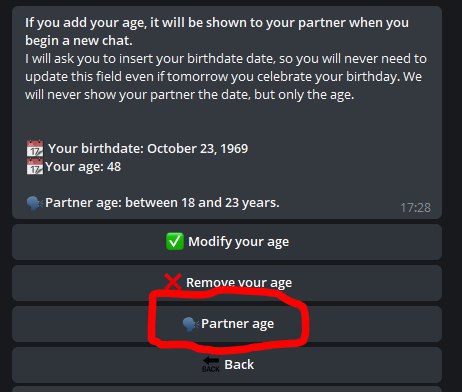Click the bold intro sentence about adding age

[x=217, y=32]
